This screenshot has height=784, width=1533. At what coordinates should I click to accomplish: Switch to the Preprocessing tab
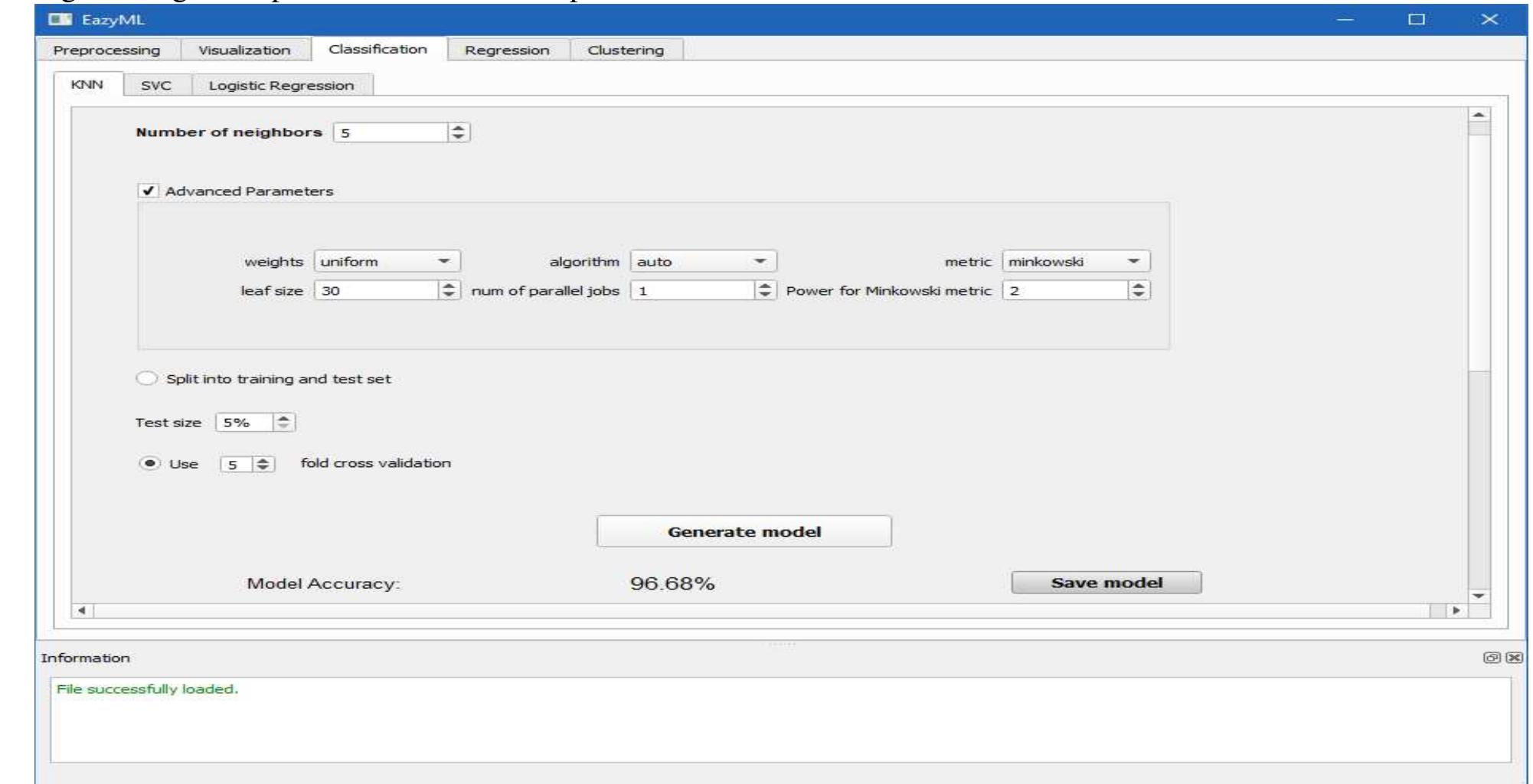(106, 50)
